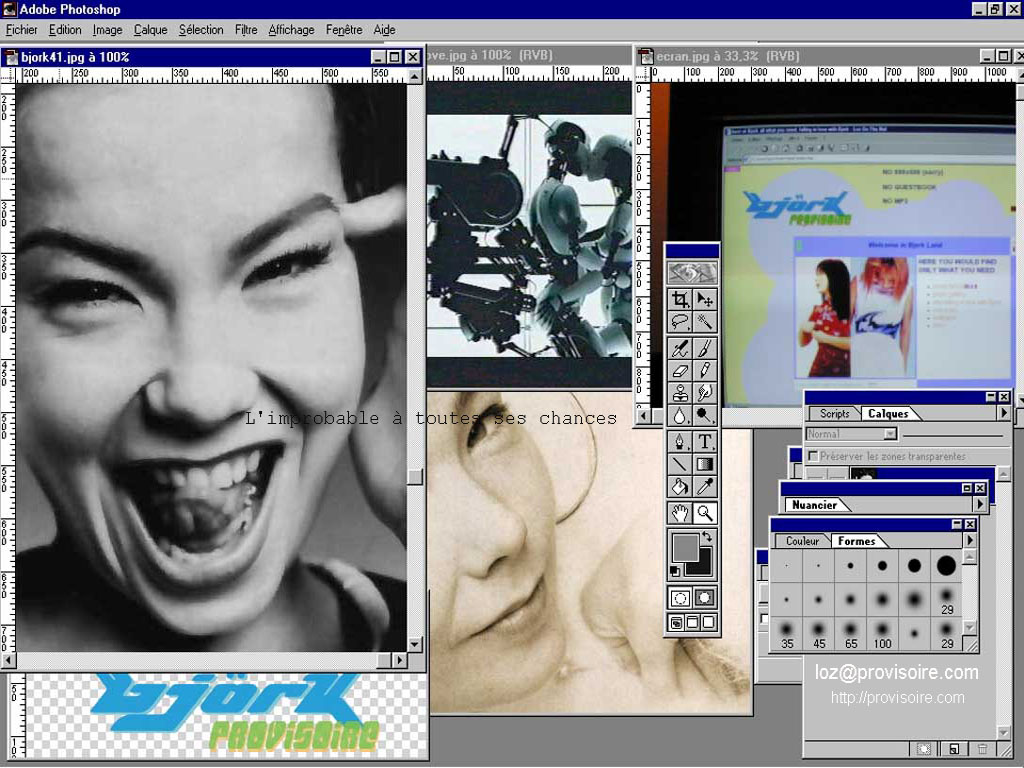
Task: Select the Blur water-drop tool
Action: (680, 415)
